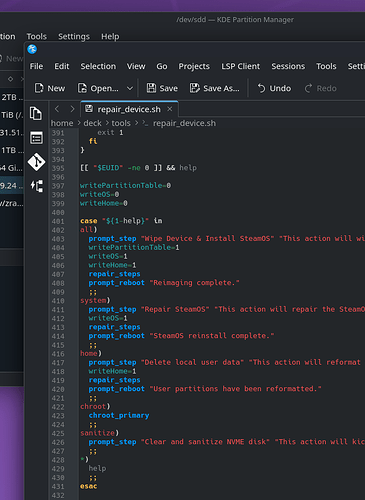The height and width of the screenshot is (500, 365).
Task: Click the 'esac' keyword on line 431
Action: (x=89, y=486)
